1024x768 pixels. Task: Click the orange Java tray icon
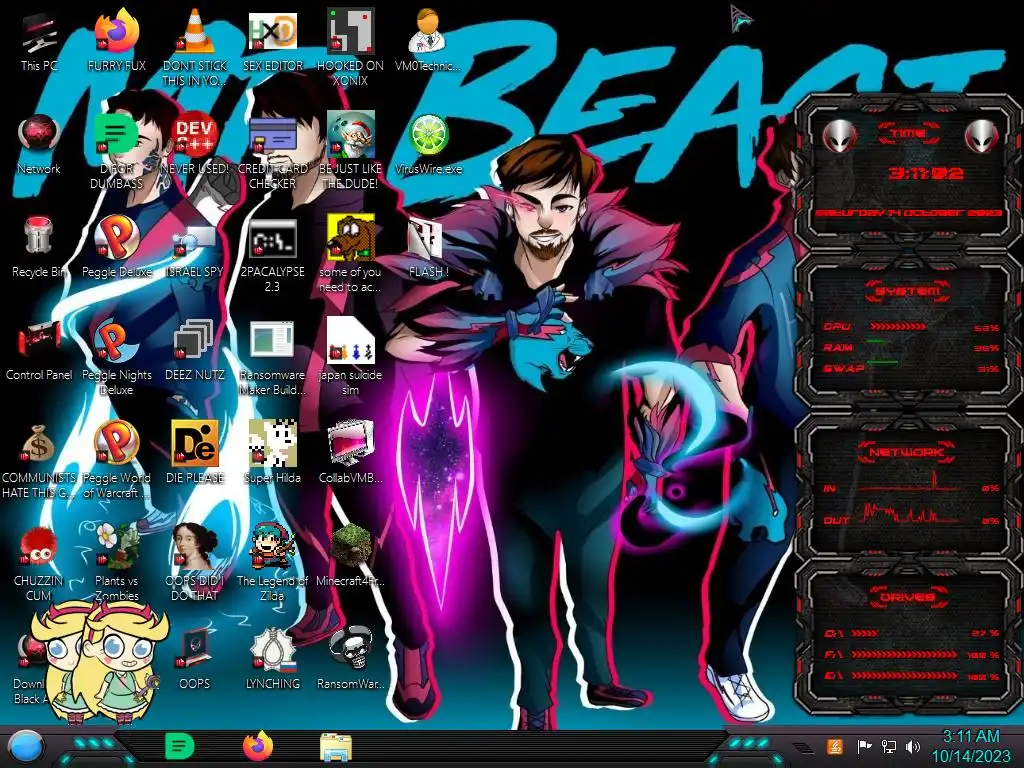tap(834, 746)
